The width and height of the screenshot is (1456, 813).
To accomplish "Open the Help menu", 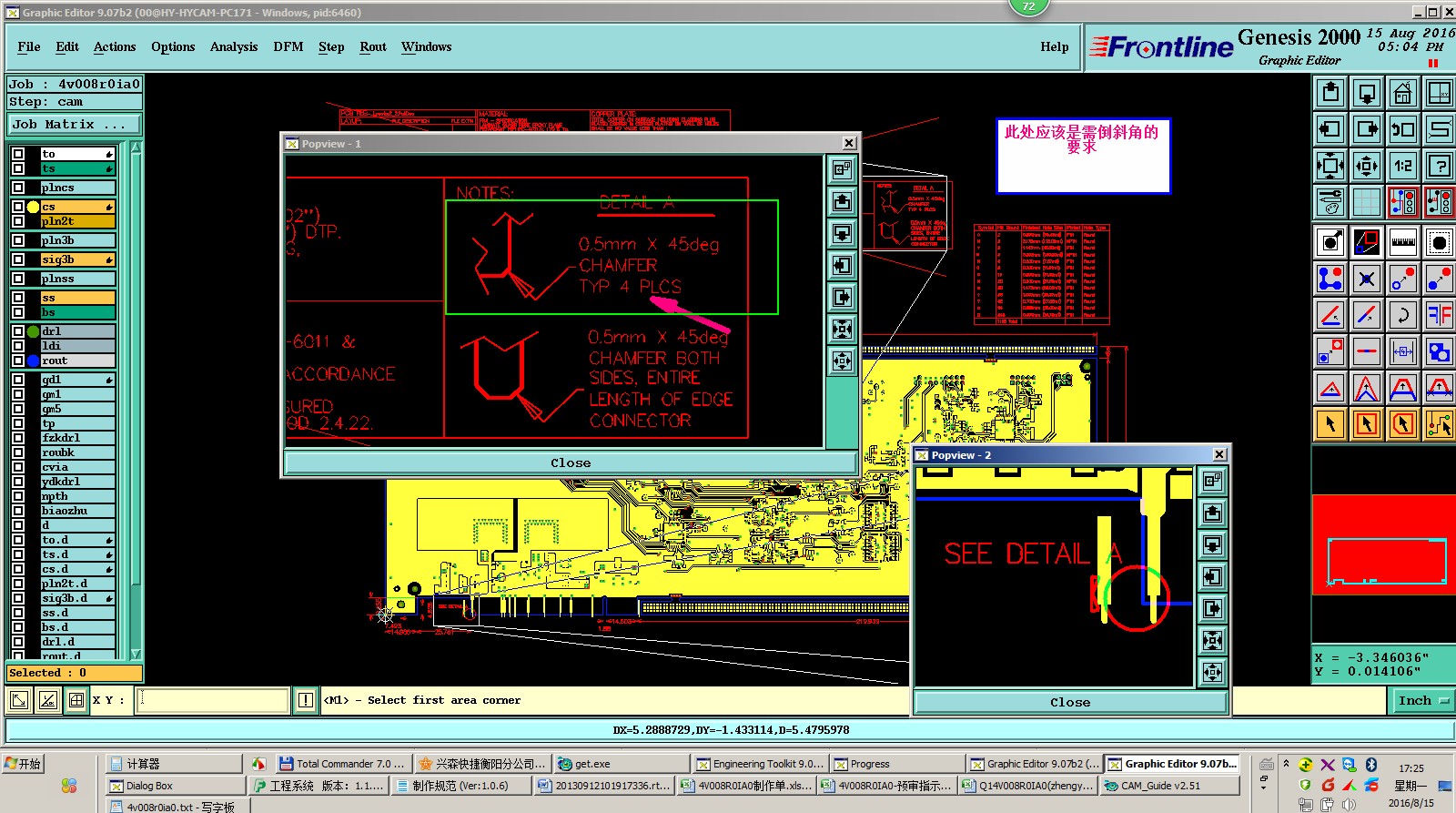I will 1055,46.
